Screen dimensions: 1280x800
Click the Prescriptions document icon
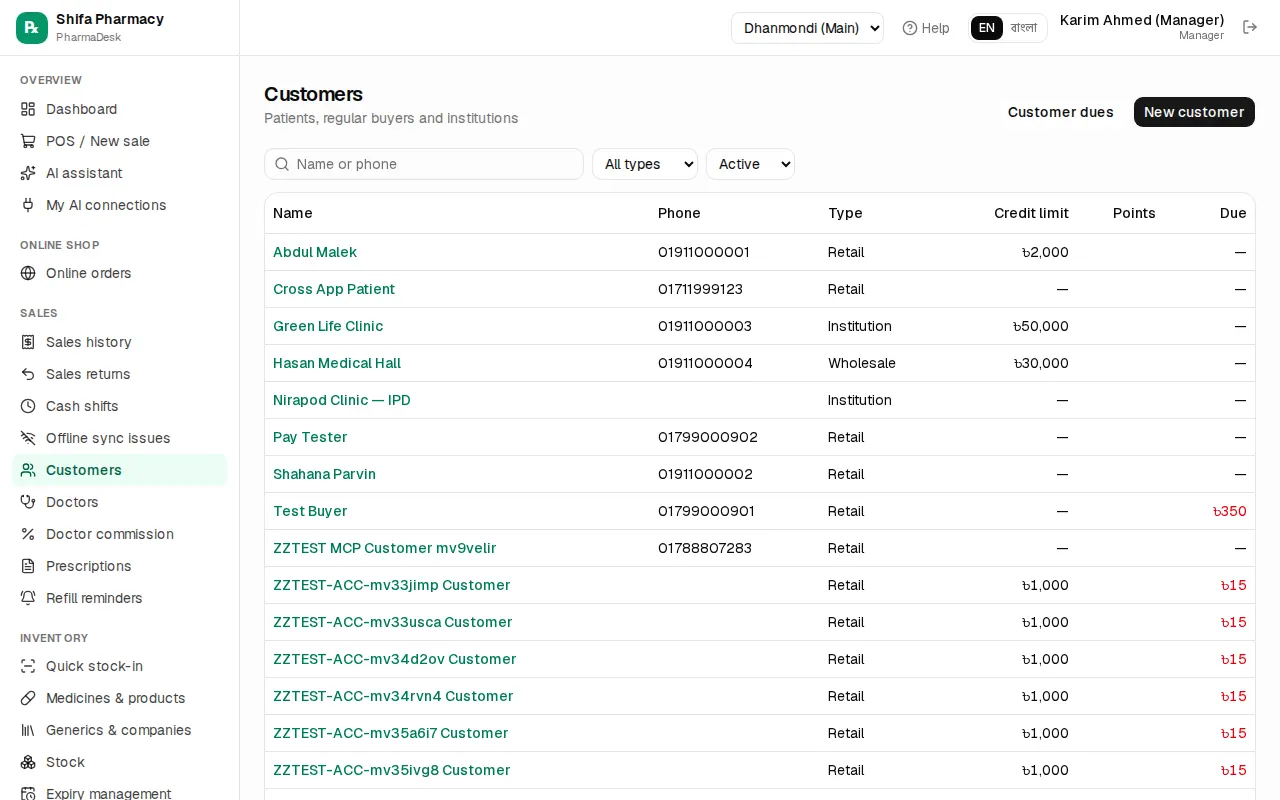28,566
